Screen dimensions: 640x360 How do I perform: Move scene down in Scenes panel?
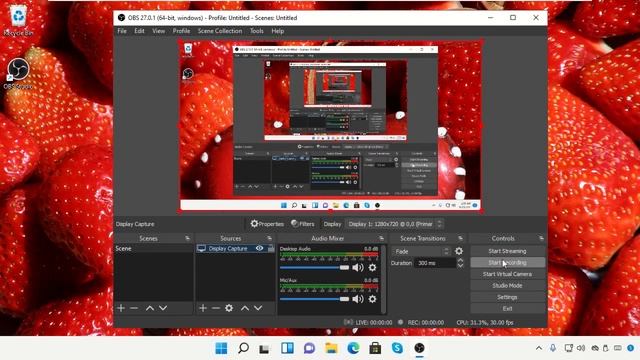click(163, 308)
